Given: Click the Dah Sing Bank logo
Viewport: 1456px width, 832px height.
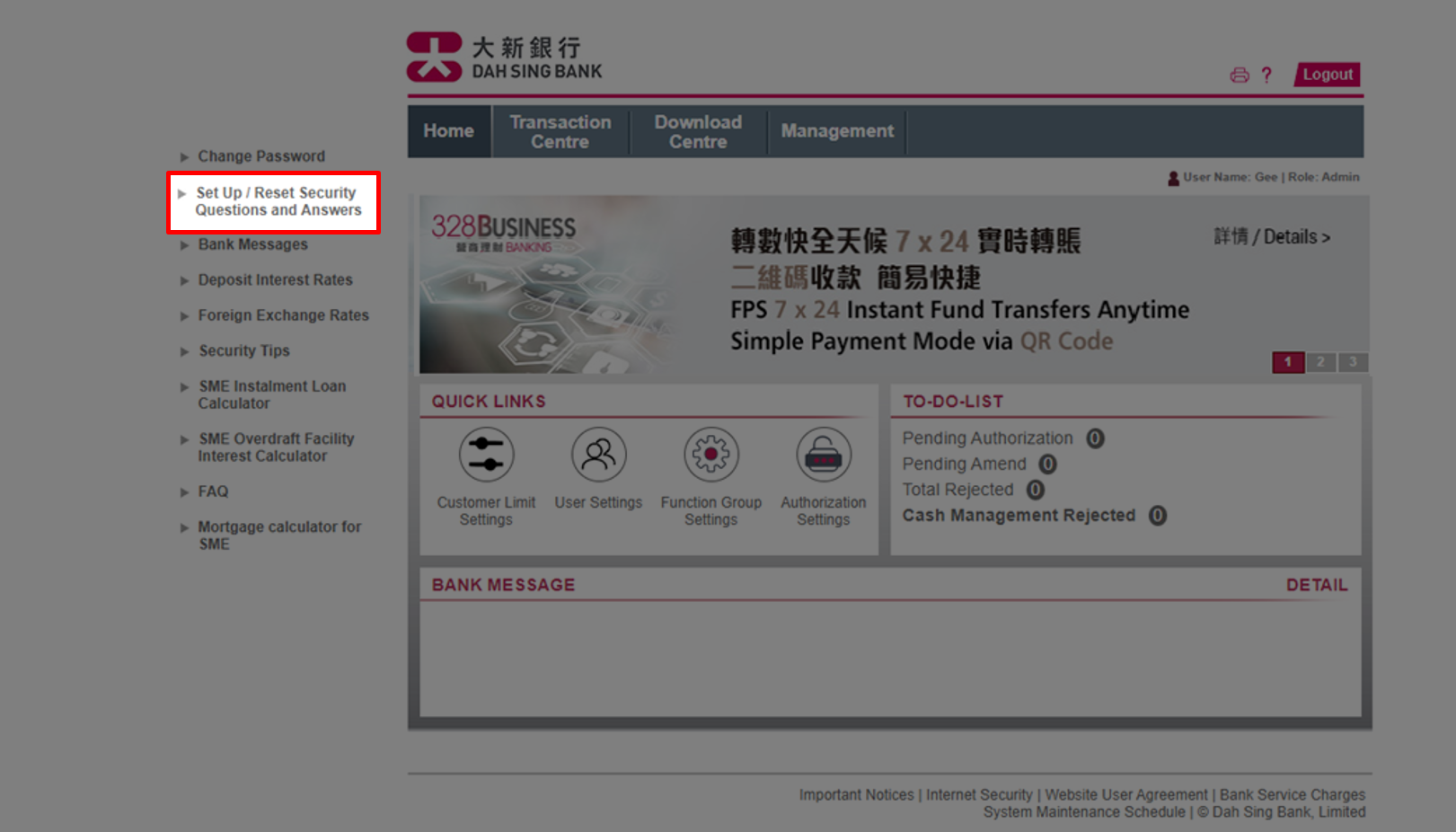Looking at the screenshot, I should (x=504, y=58).
